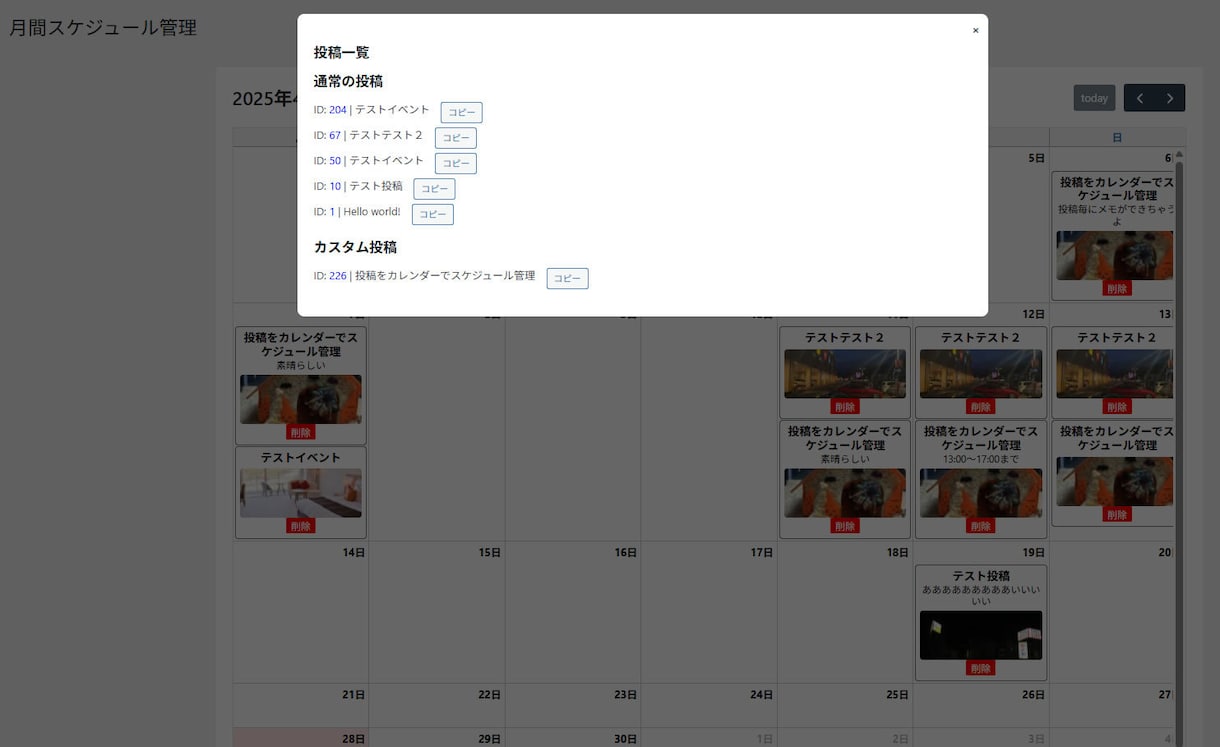1220x747 pixels.
Task: Click the 21日 day number
Action: point(353,695)
